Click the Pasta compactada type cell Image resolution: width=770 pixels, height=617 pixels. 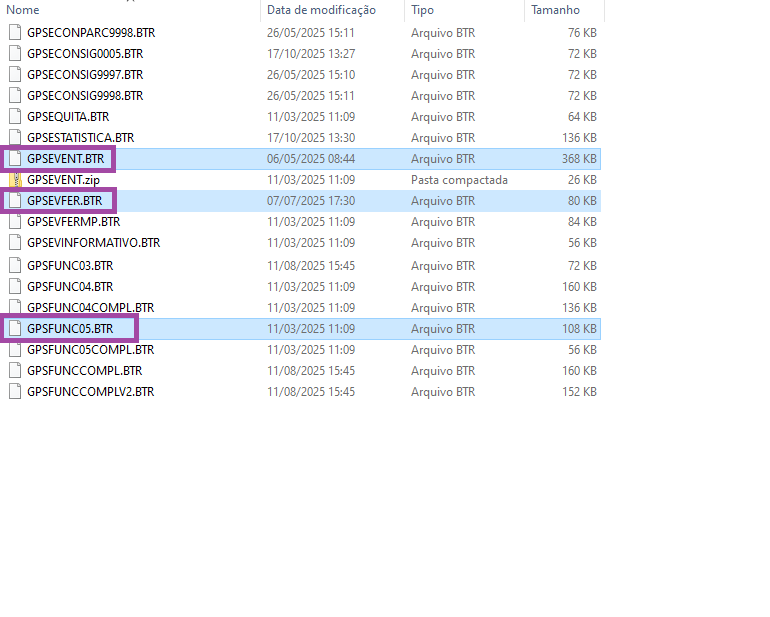[x=459, y=180]
